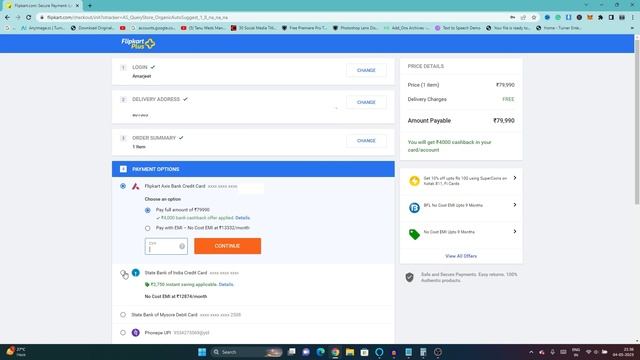The width and height of the screenshot is (640, 360).
Task: Click CHANGE button for Order Summary
Action: [366, 140]
